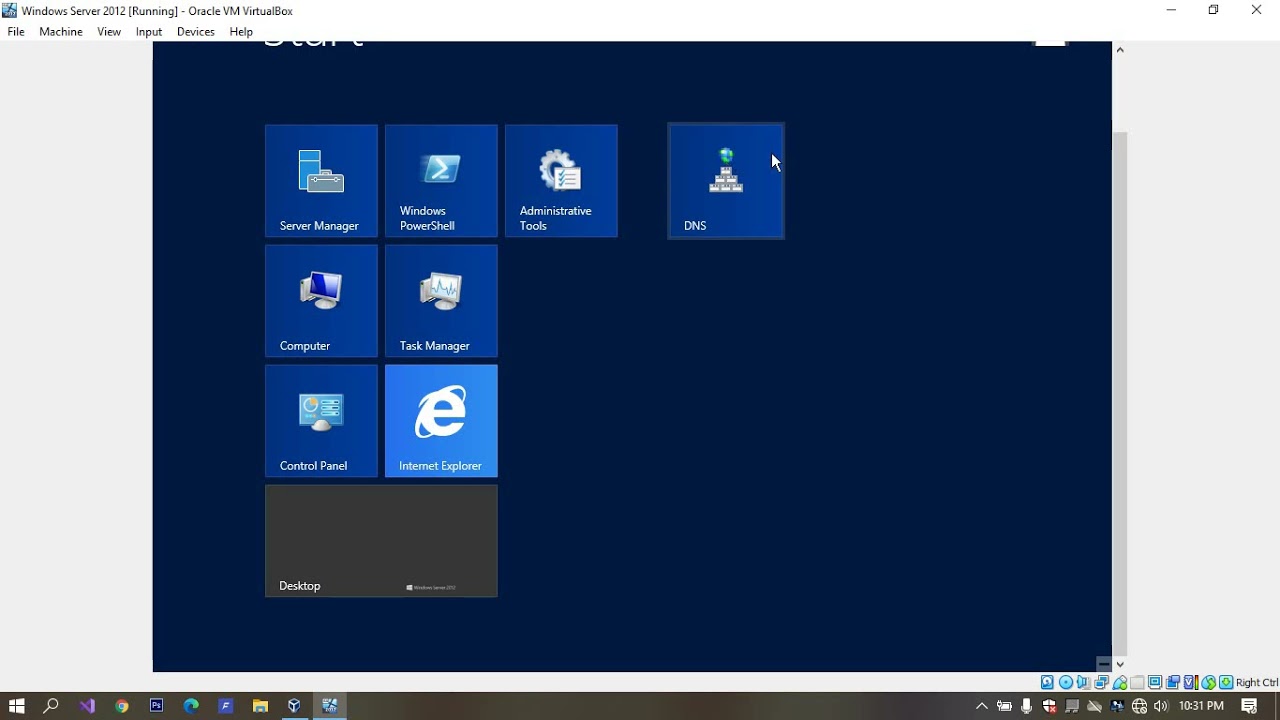
Task: Click the Right Ctrl host key label
Action: [1257, 682]
